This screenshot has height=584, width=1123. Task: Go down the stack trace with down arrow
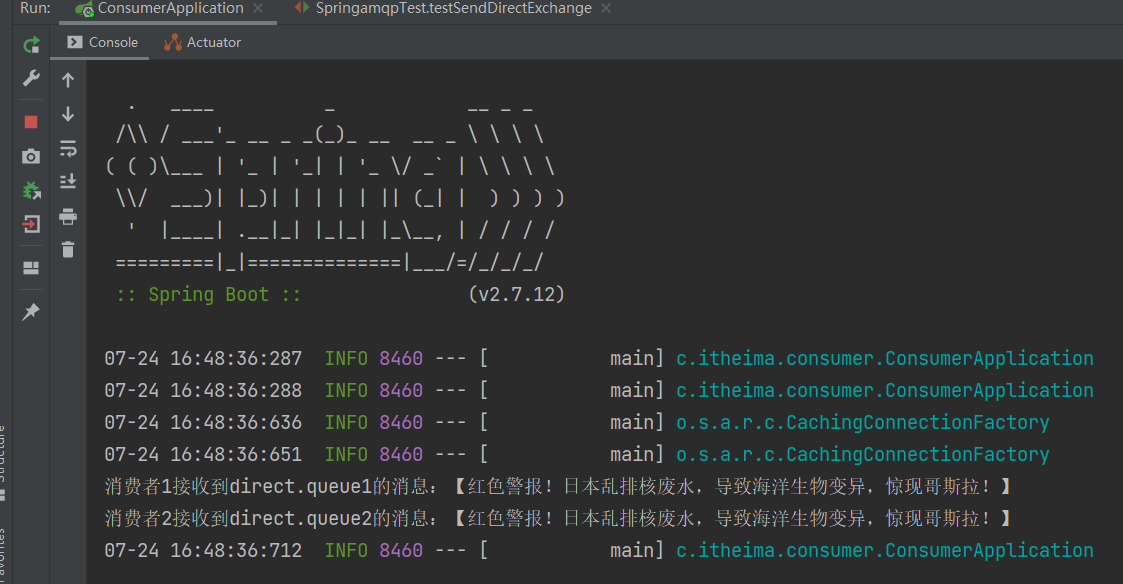tap(68, 114)
